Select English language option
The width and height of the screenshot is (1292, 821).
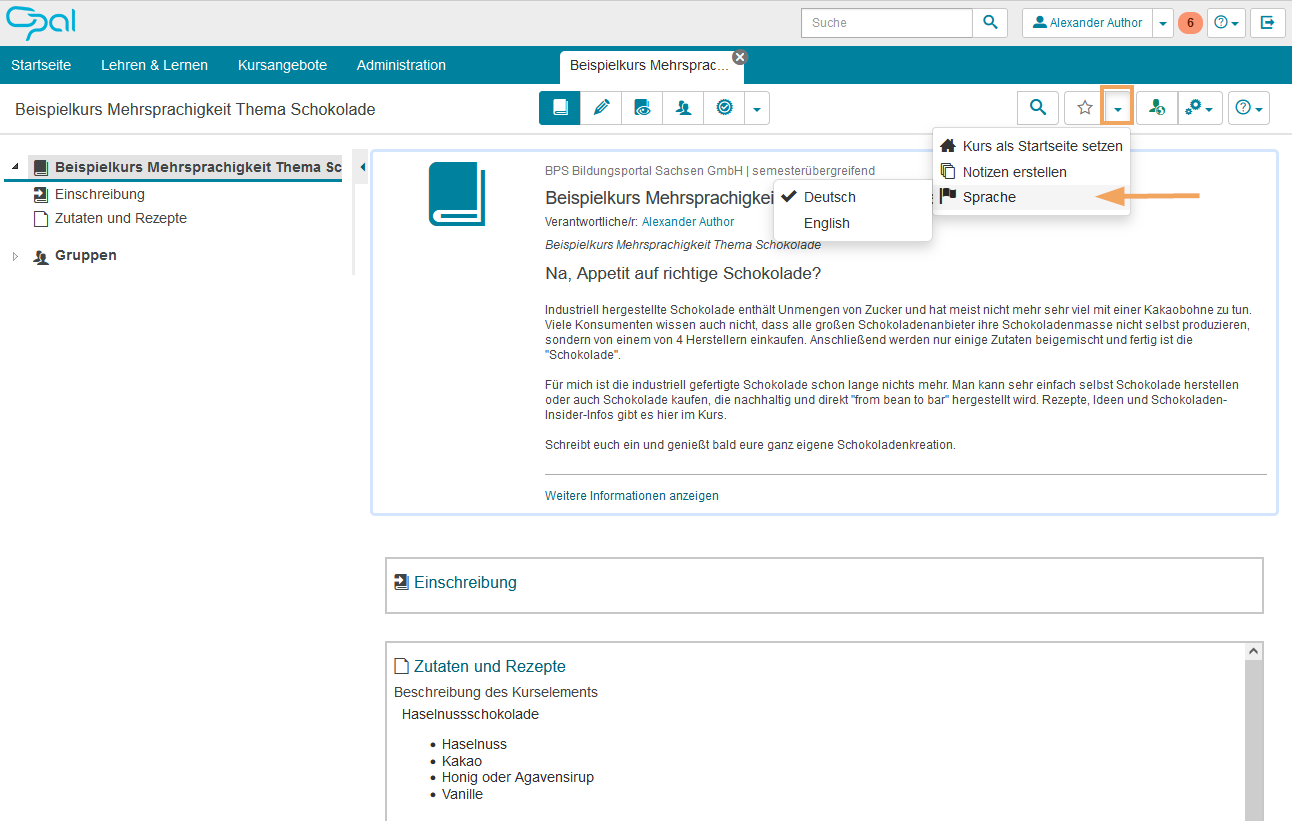[x=826, y=223]
